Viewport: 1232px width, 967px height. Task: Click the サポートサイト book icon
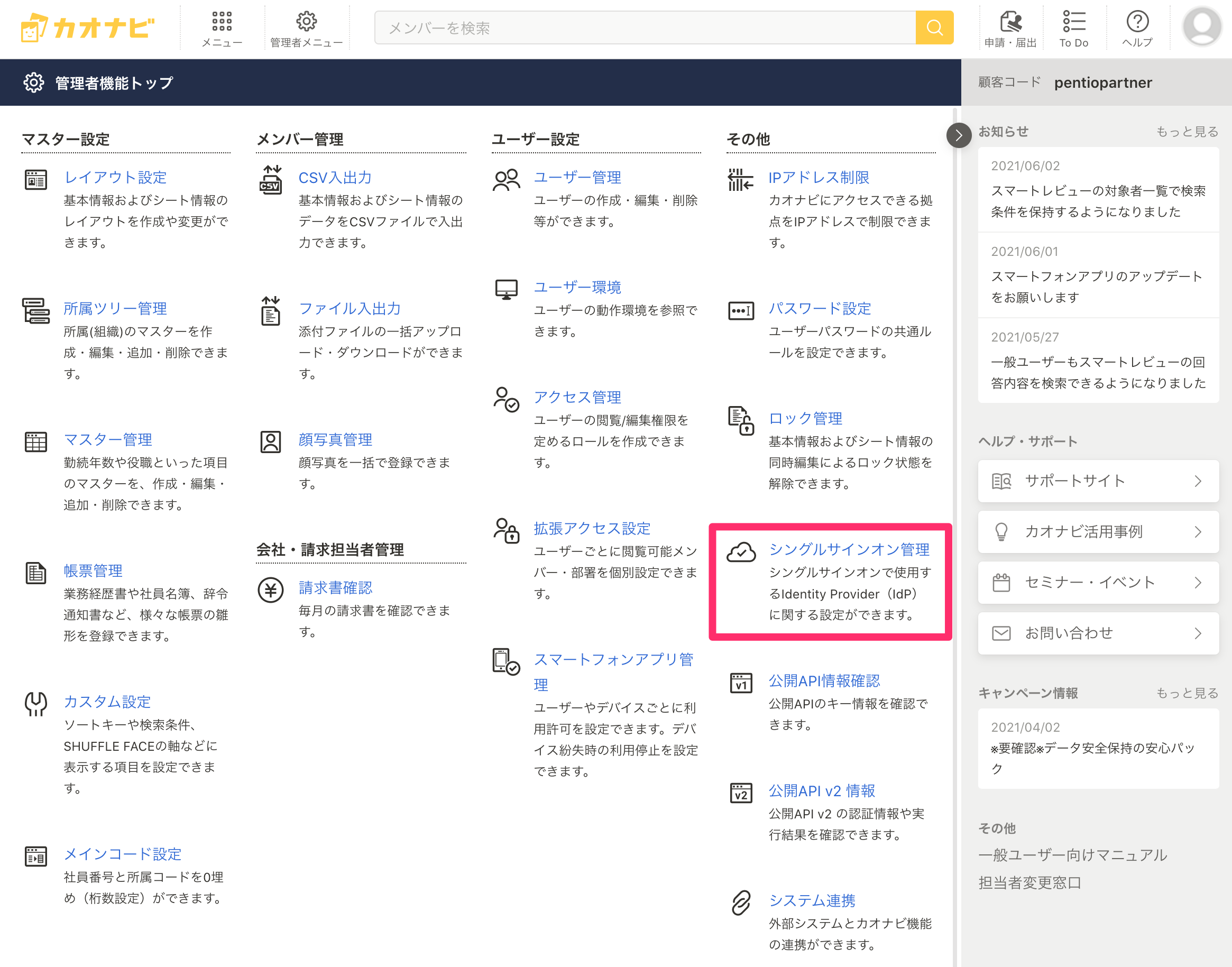tap(1001, 481)
